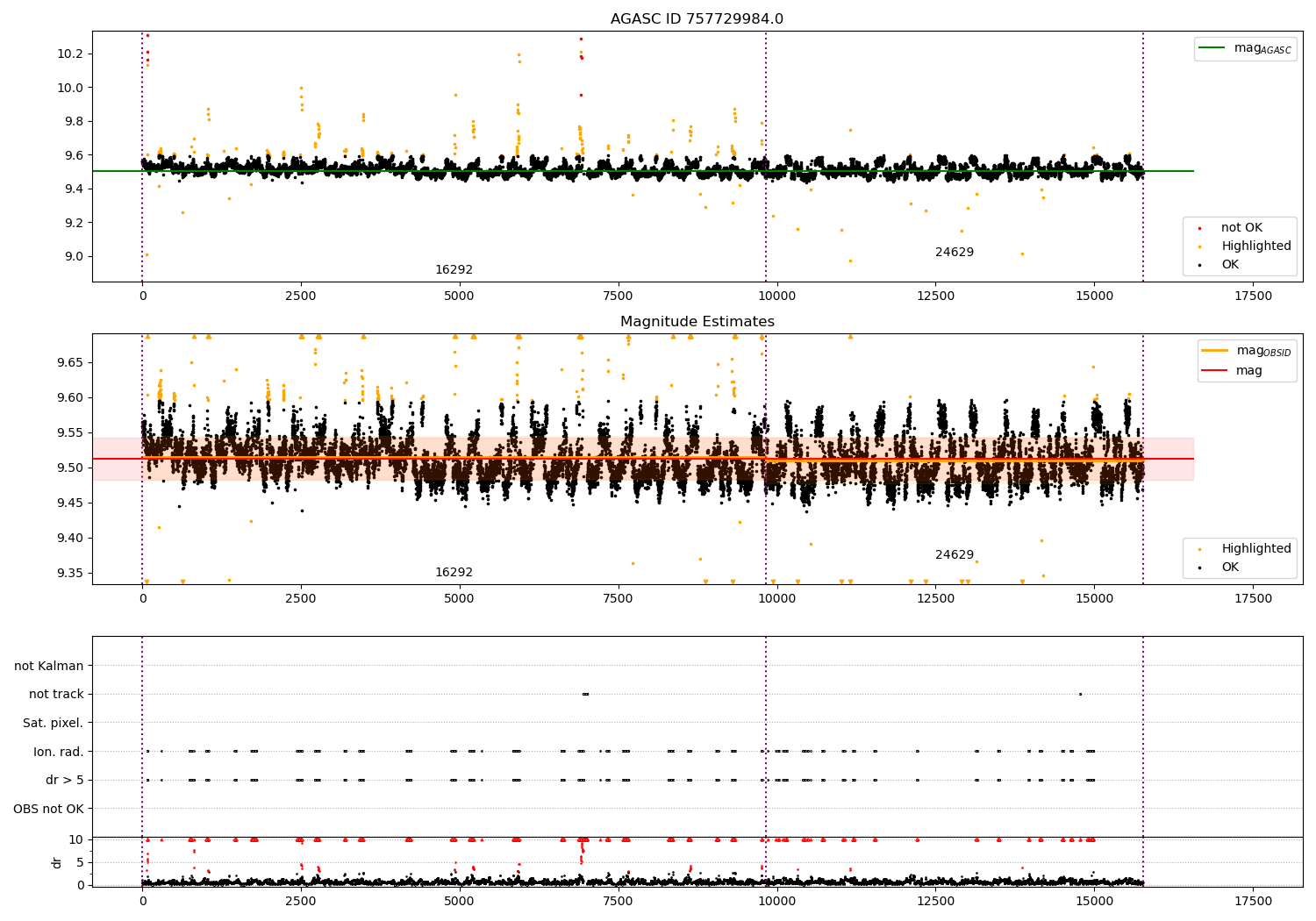1316x921 pixels.
Task: Click the 'dr' y-axis label at bottom
Action: 57,862
